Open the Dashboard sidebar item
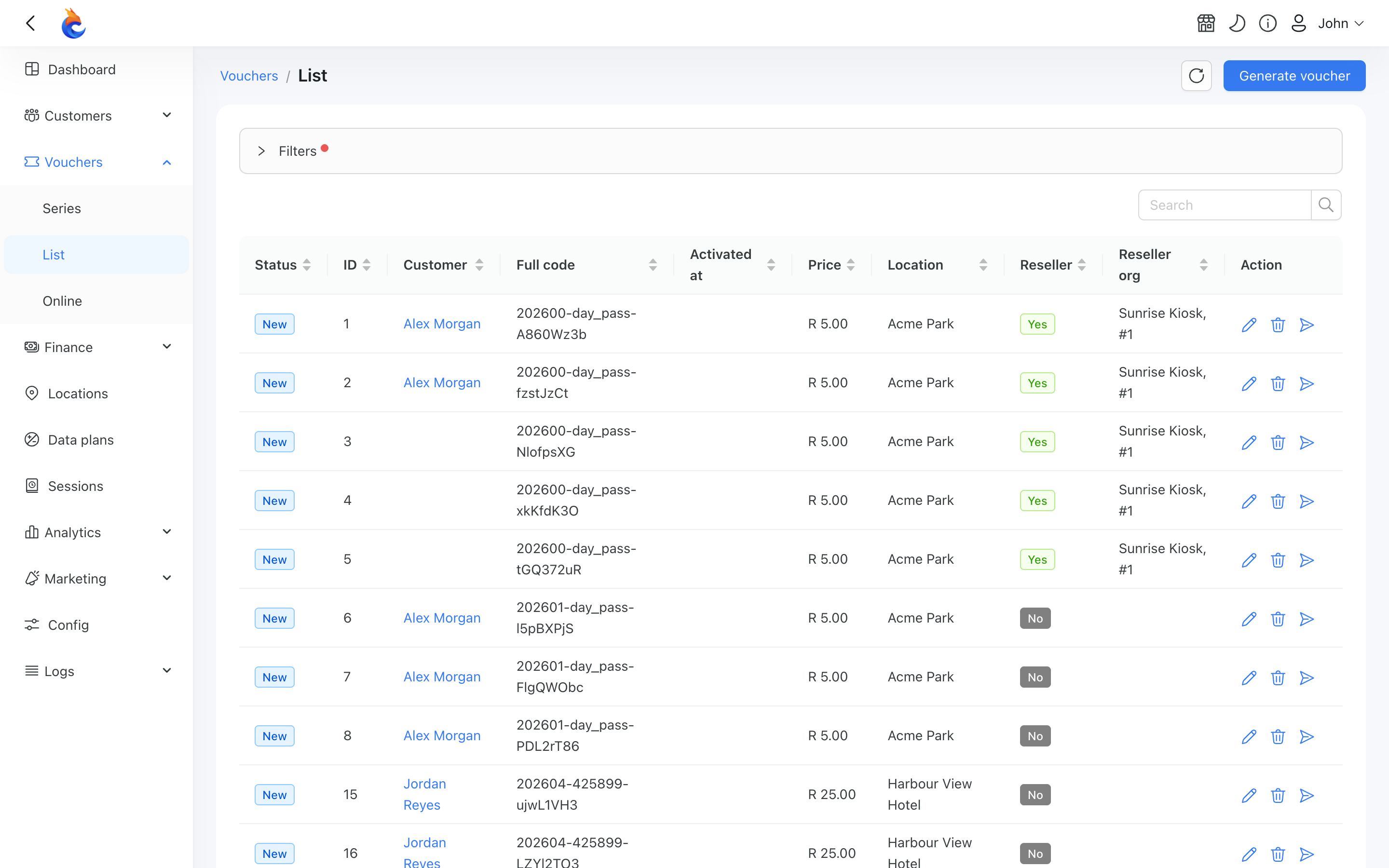This screenshot has width=1389, height=868. tap(96, 69)
